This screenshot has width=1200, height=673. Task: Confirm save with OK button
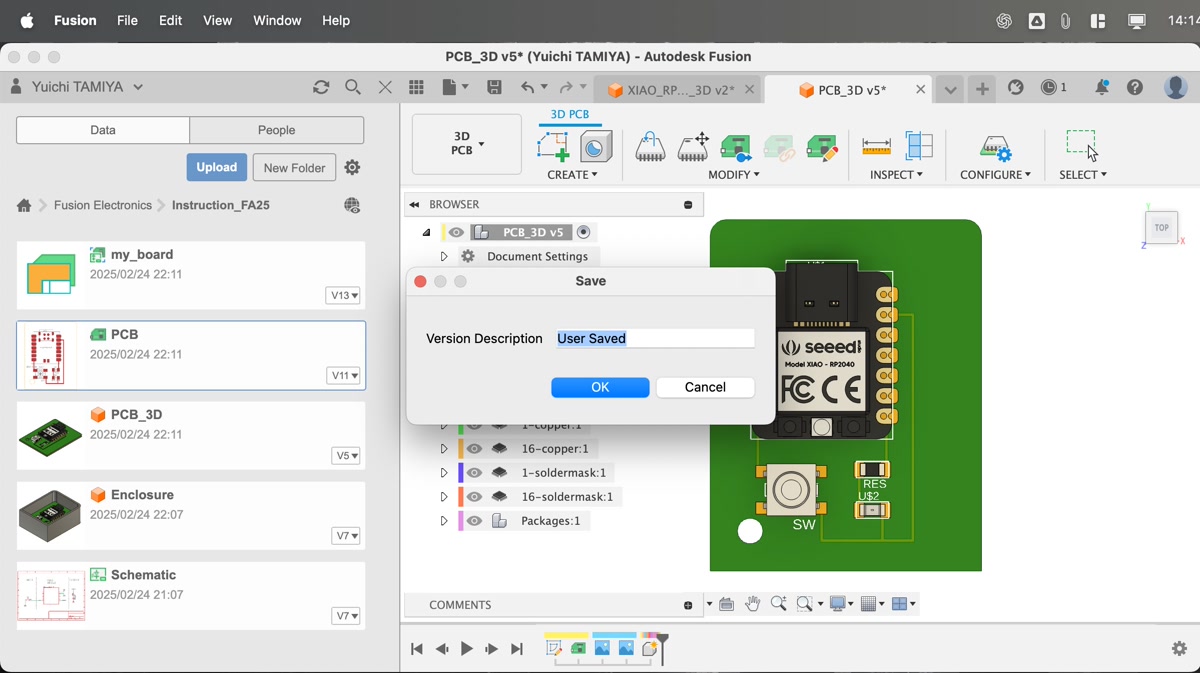[600, 388]
